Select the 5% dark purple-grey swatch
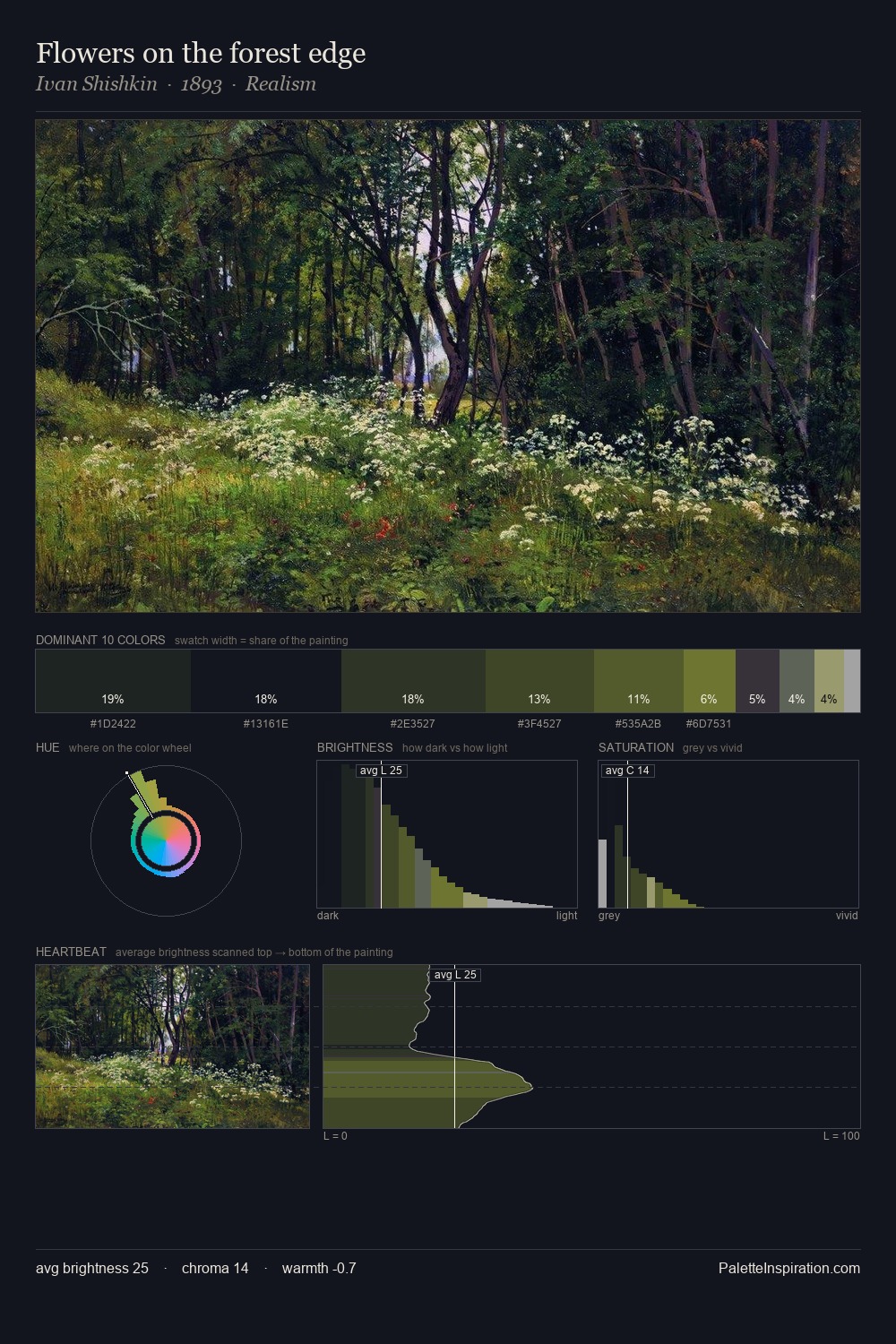Image resolution: width=896 pixels, height=1344 pixels. pos(757,681)
